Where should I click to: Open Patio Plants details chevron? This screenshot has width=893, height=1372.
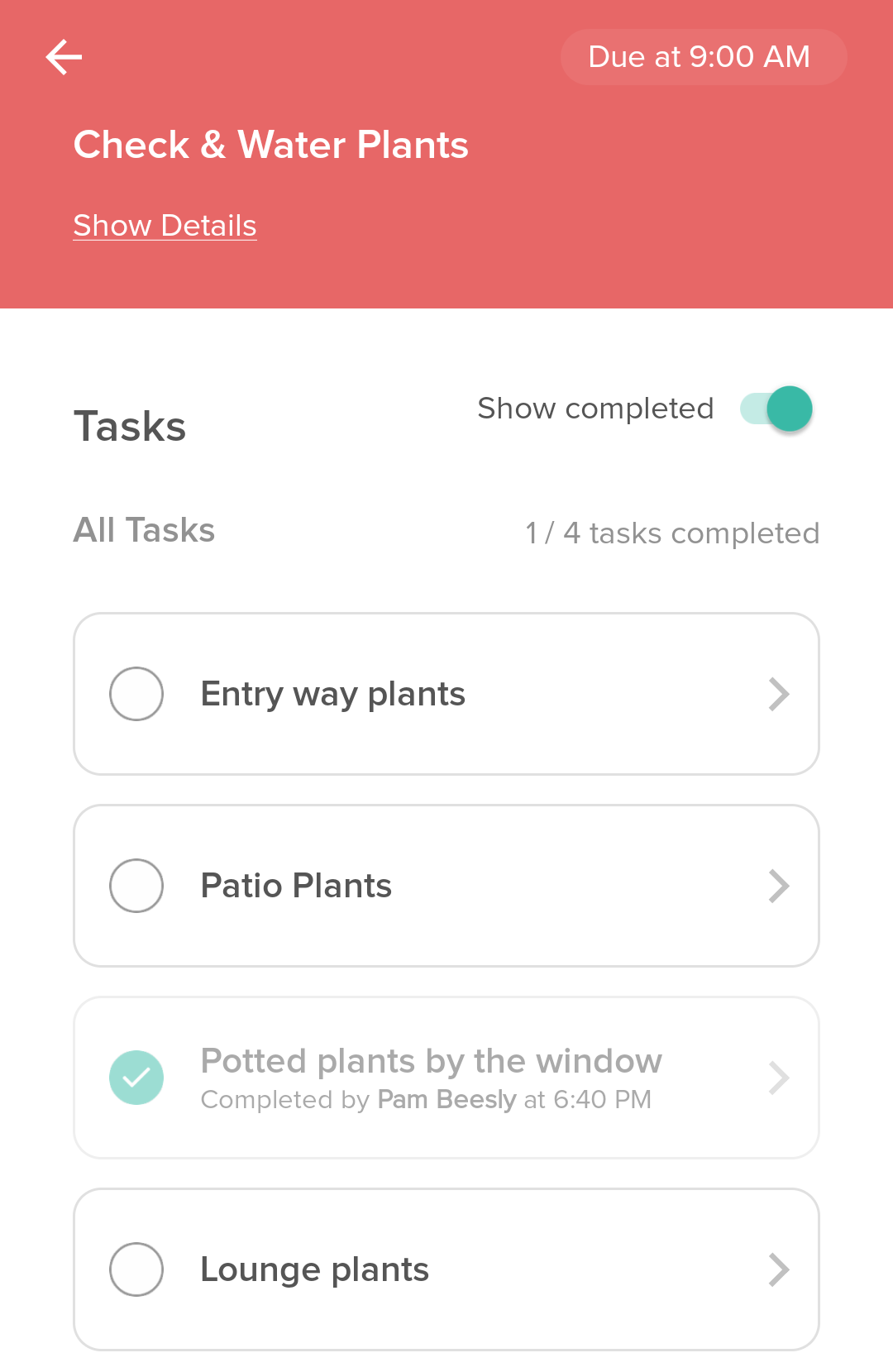tap(779, 886)
